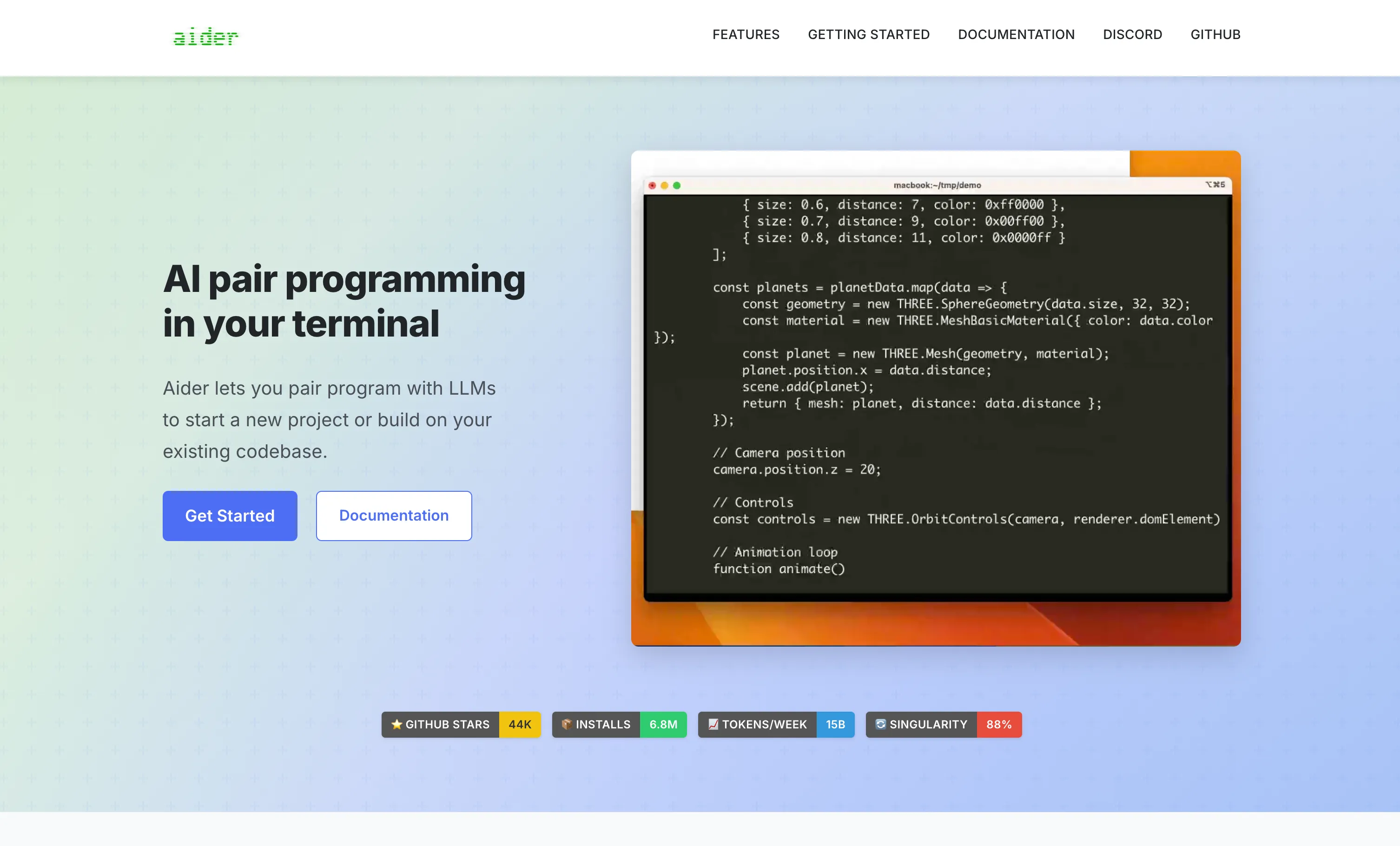Click green zoom dot in demo terminal
Image resolution: width=1400 pixels, height=846 pixels.
click(677, 185)
